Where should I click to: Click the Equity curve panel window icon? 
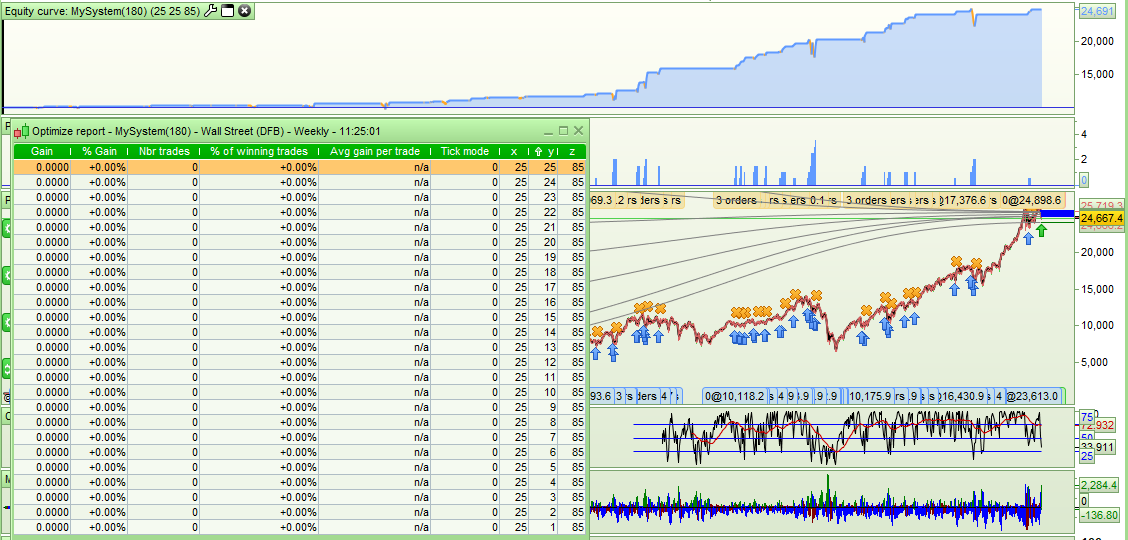click(227, 11)
